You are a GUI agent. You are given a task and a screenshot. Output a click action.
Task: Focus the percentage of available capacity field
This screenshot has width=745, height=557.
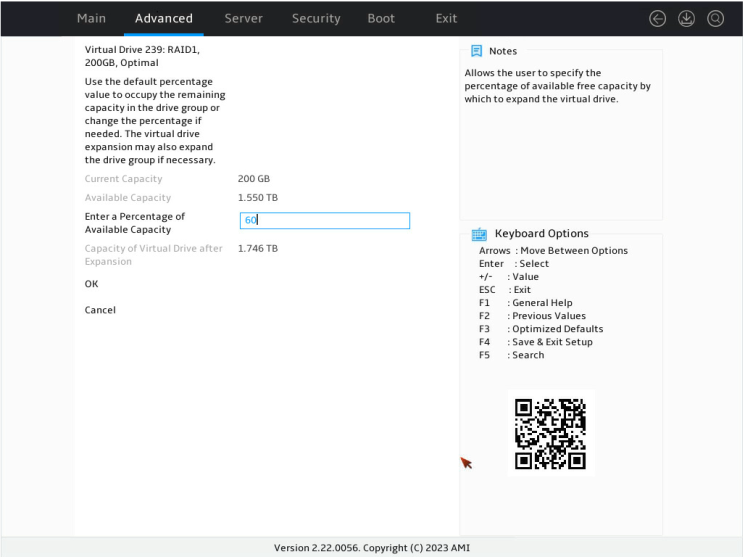pyautogui.click(x=325, y=221)
